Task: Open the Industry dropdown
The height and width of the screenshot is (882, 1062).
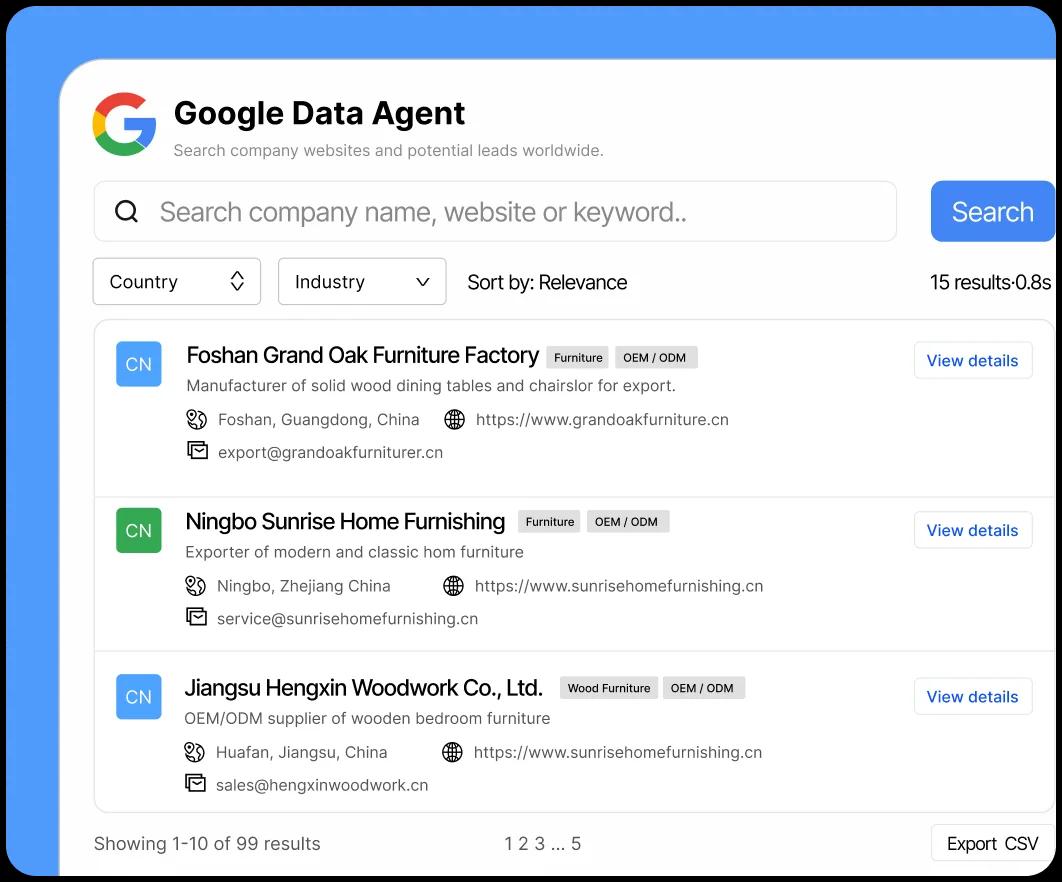Action: (x=362, y=281)
